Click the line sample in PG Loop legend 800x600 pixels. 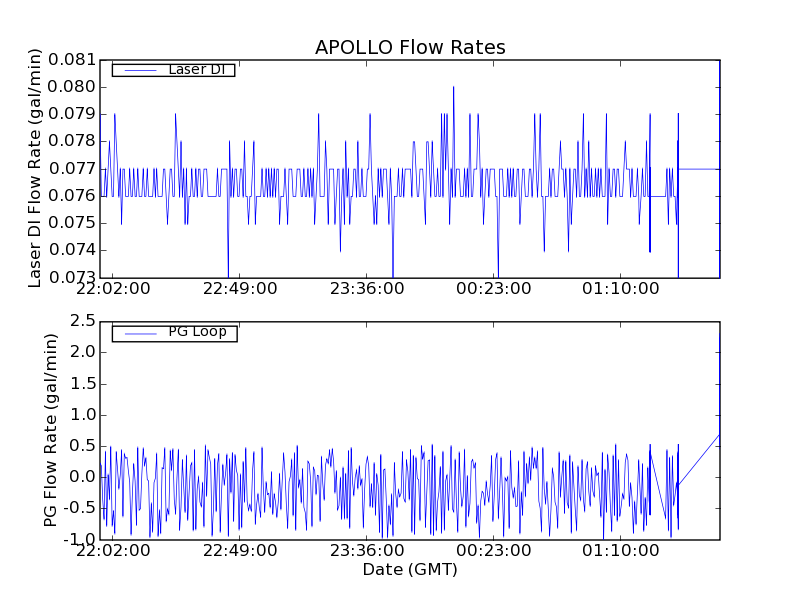140,334
